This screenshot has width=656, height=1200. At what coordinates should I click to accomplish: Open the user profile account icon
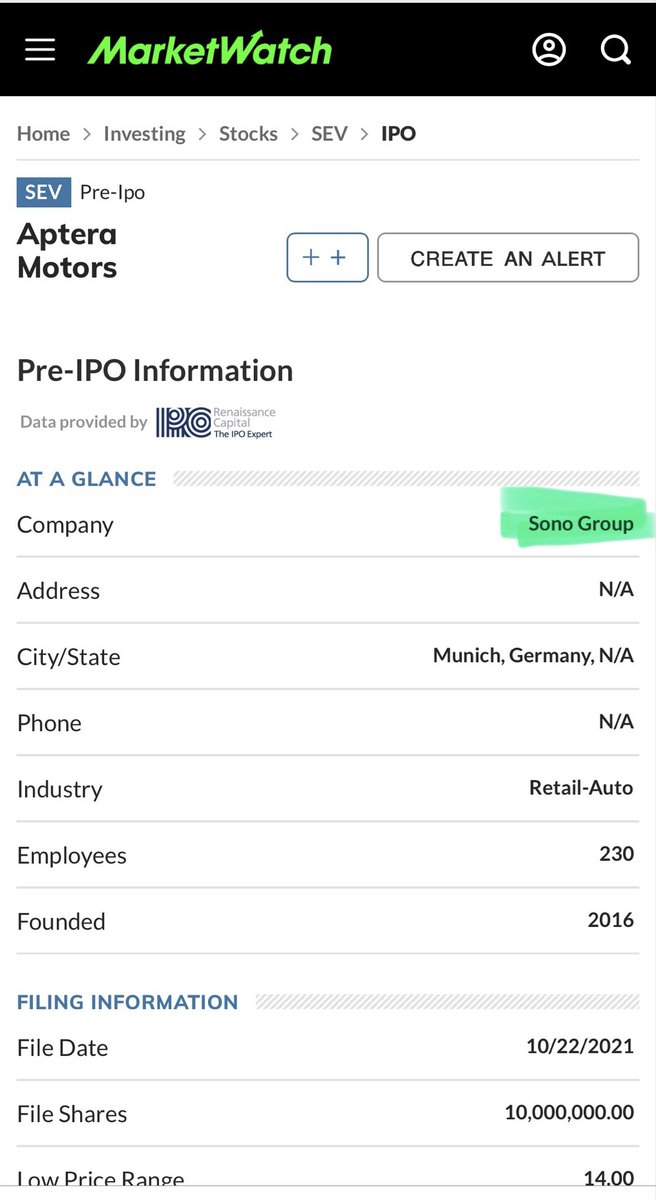click(x=549, y=49)
